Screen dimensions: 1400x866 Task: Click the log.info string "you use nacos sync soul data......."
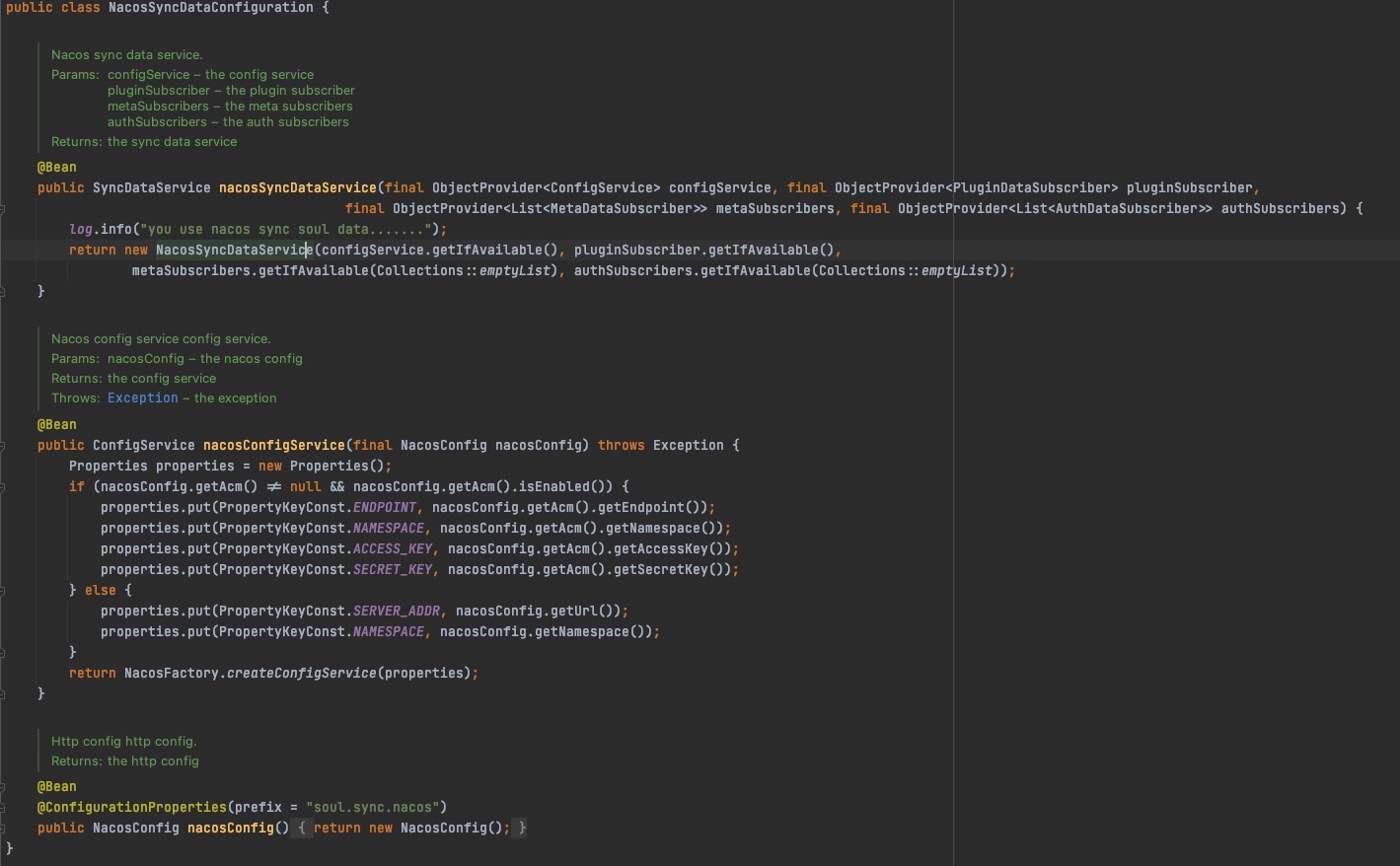pos(286,229)
